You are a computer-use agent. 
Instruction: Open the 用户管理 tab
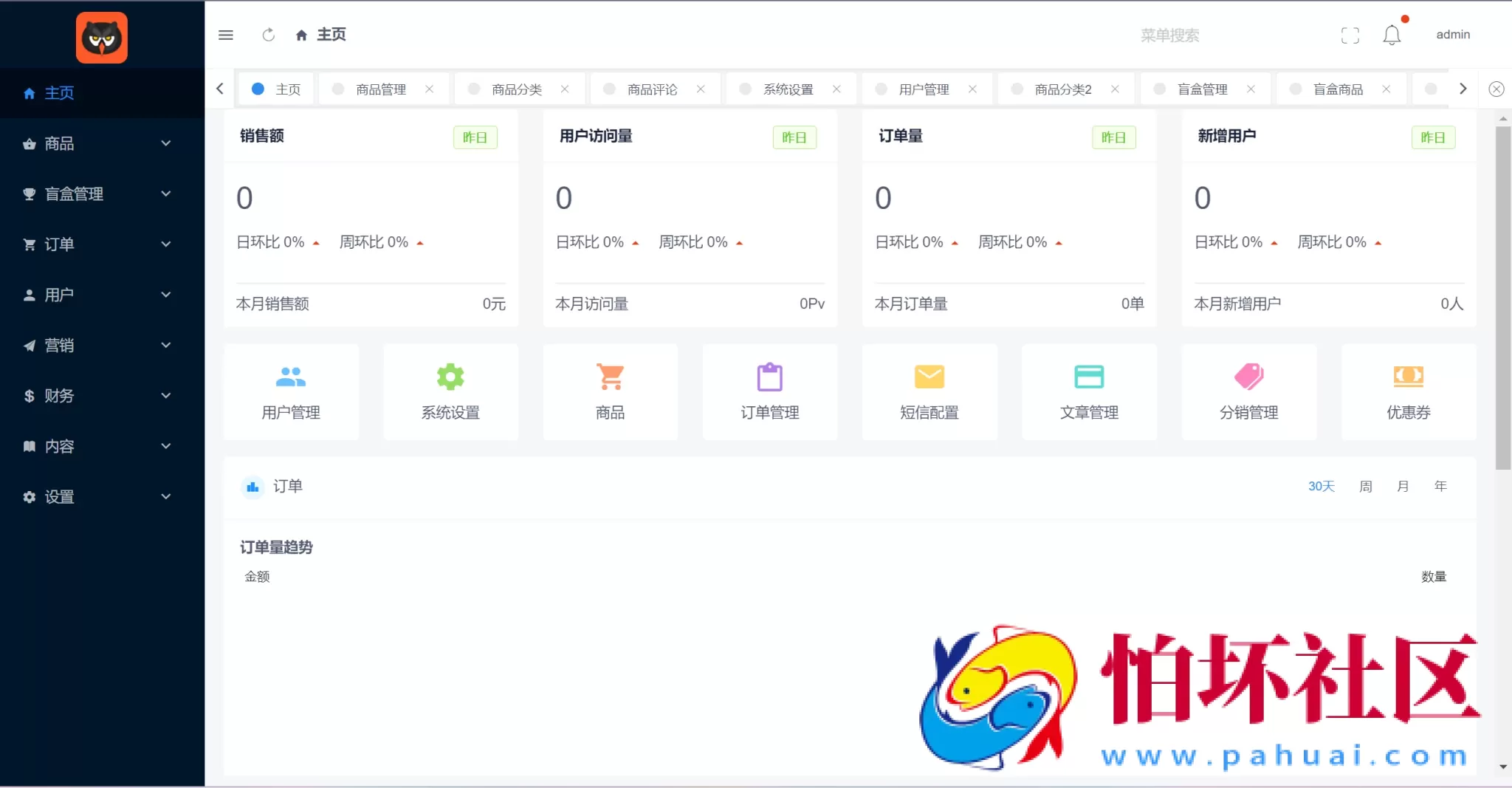924,89
